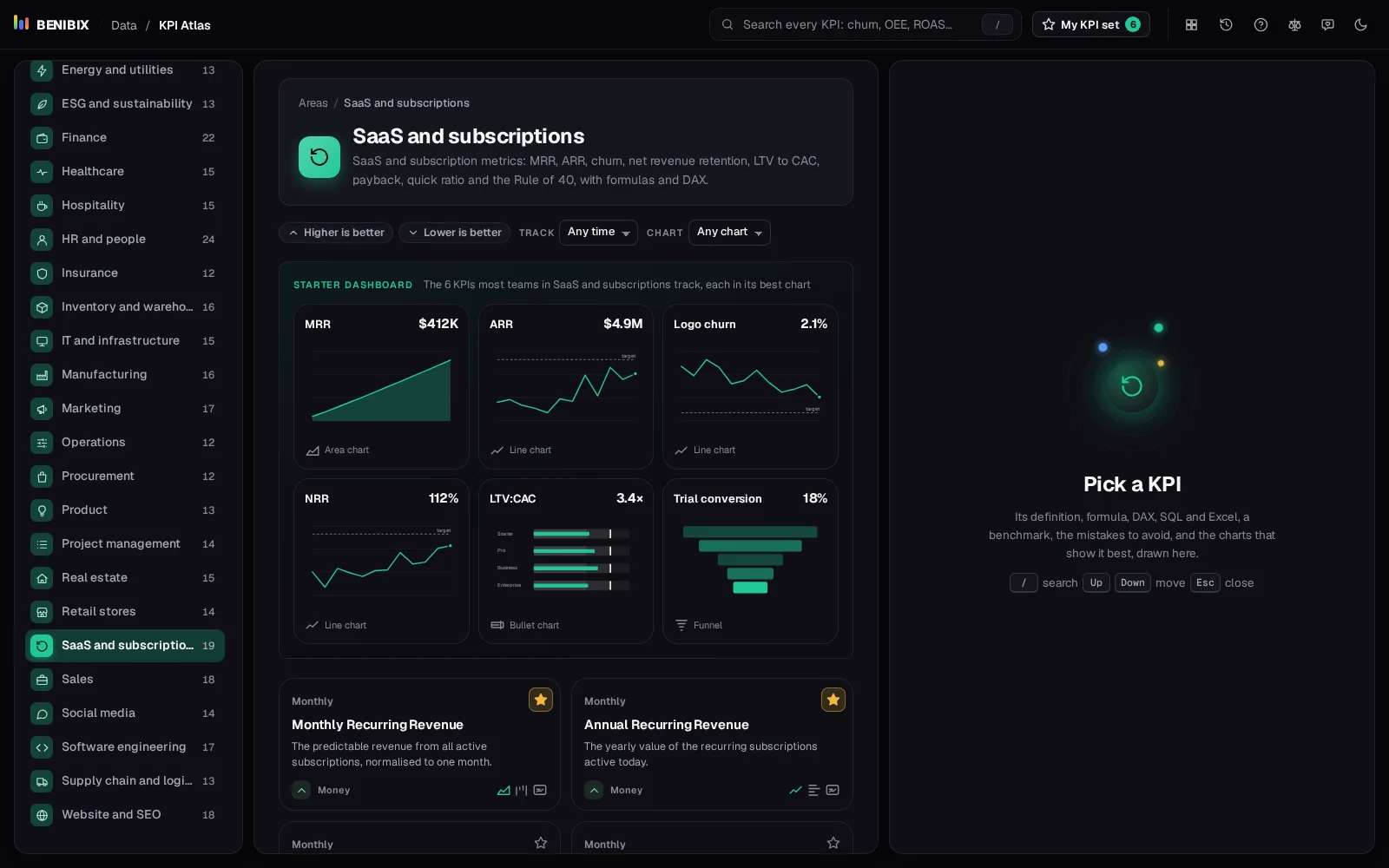The height and width of the screenshot is (868, 1389).
Task: Open My KPI set
Action: [x=1091, y=24]
